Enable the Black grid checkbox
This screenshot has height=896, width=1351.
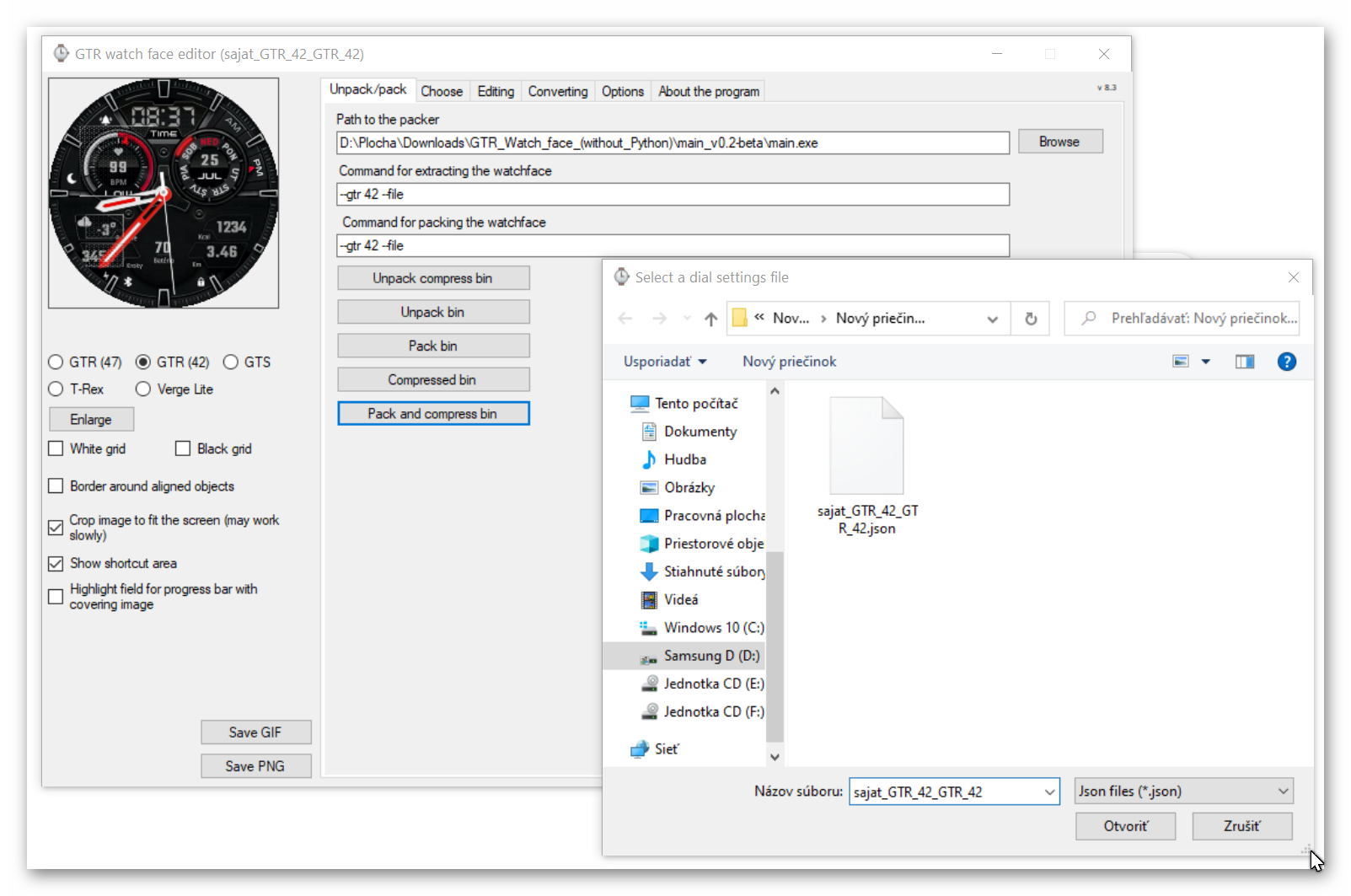click(183, 448)
